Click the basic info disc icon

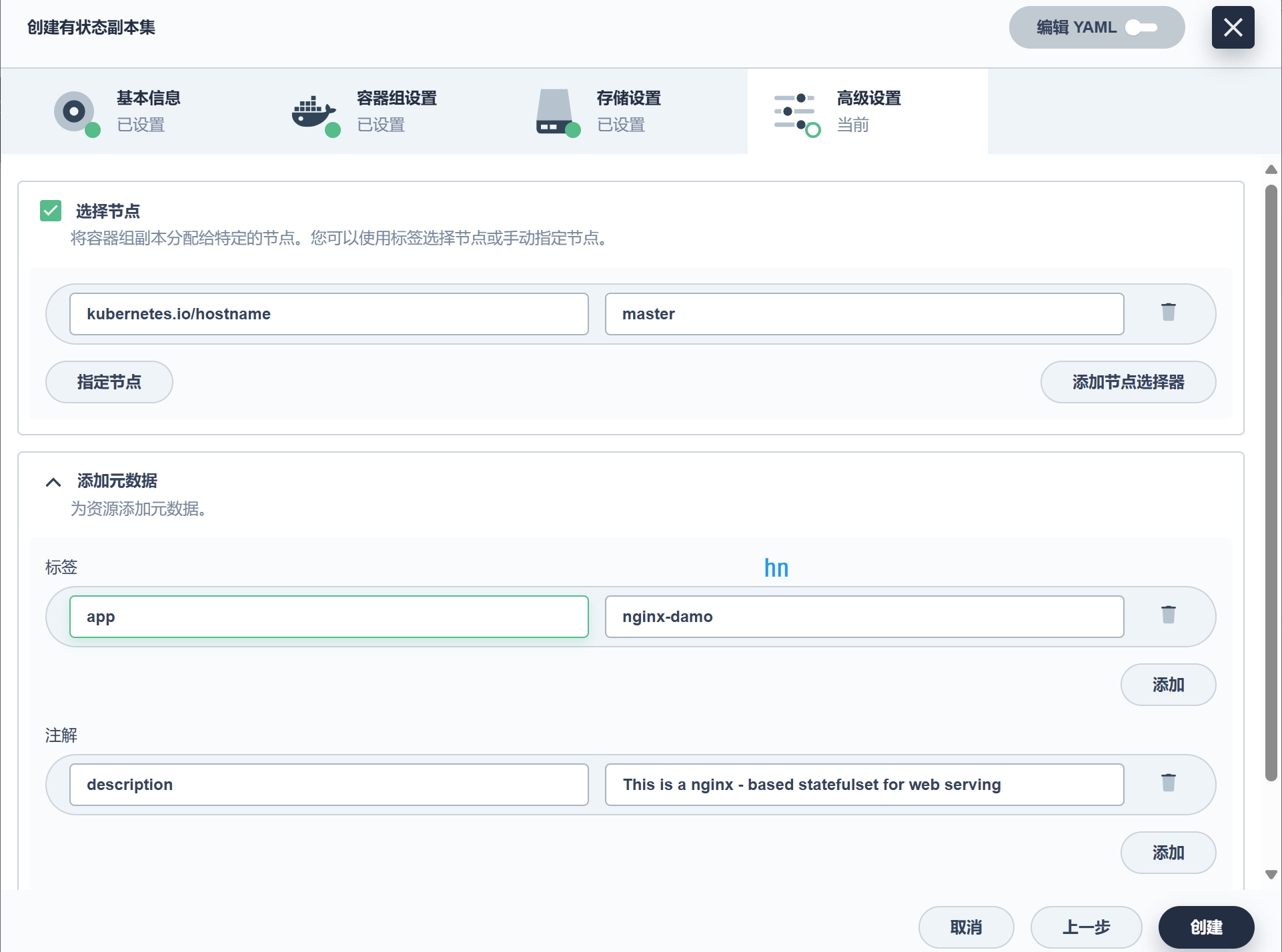pos(75,111)
